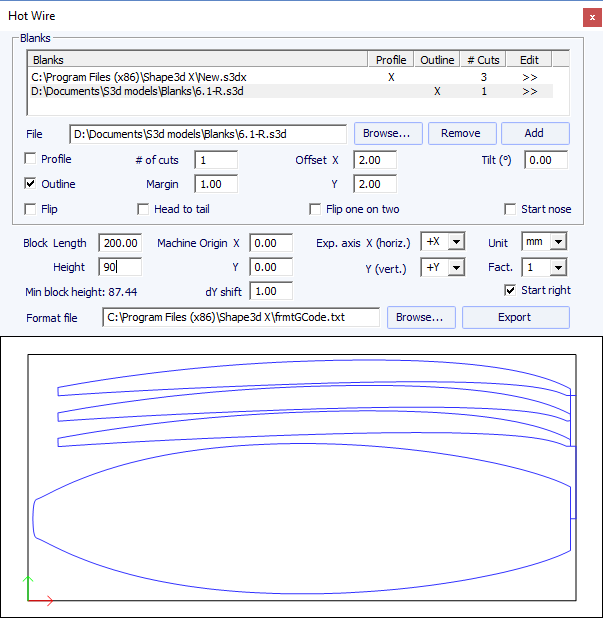Click the edit arrows for 6.1-R.s3d row
Image resolution: width=603 pixels, height=618 pixels.
pyautogui.click(x=529, y=91)
